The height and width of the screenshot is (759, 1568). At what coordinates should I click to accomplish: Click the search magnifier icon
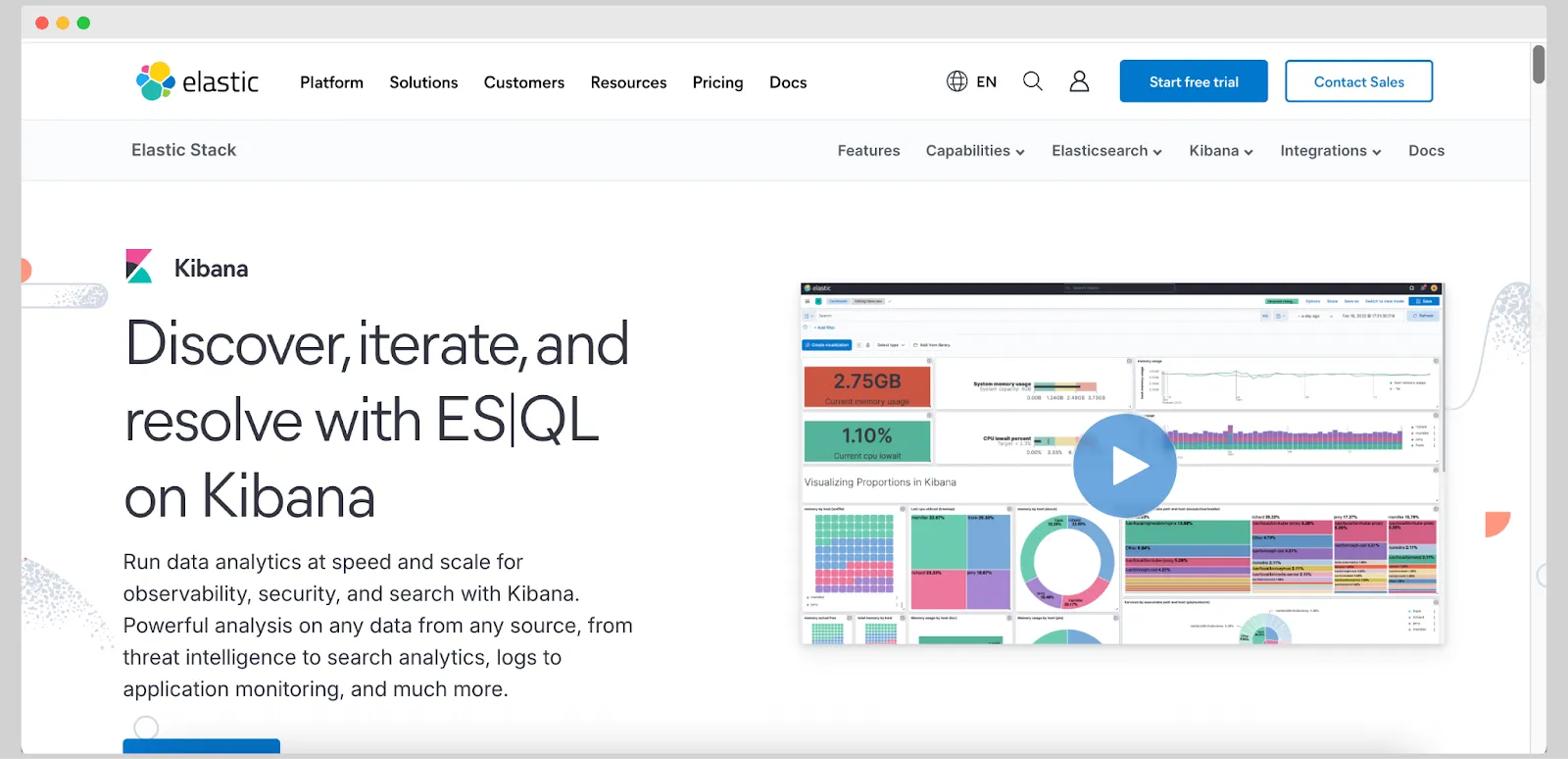click(x=1033, y=81)
